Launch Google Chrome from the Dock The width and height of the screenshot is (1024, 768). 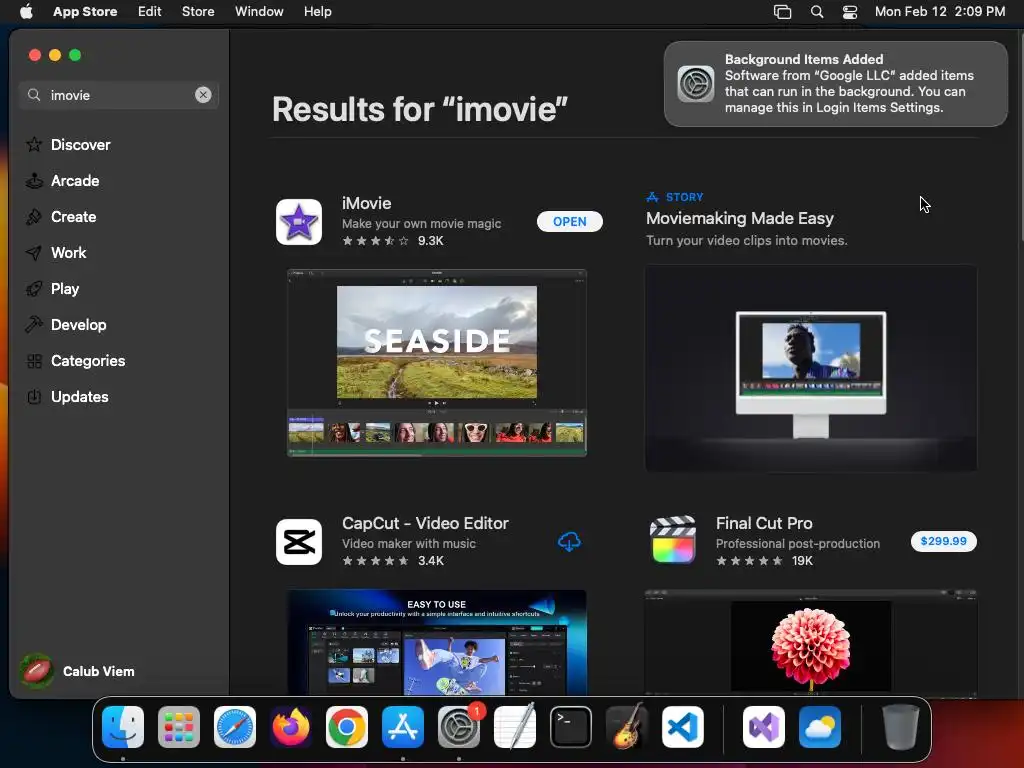coord(347,727)
